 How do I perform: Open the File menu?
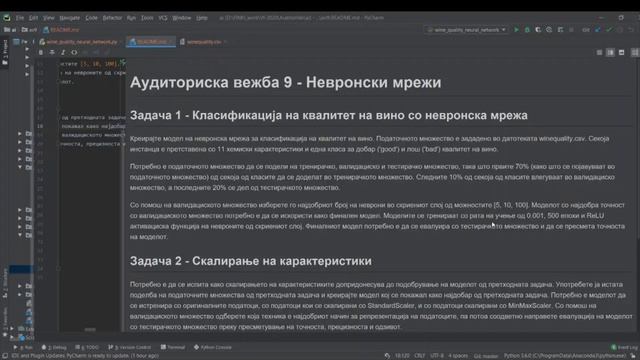[x=20, y=18]
